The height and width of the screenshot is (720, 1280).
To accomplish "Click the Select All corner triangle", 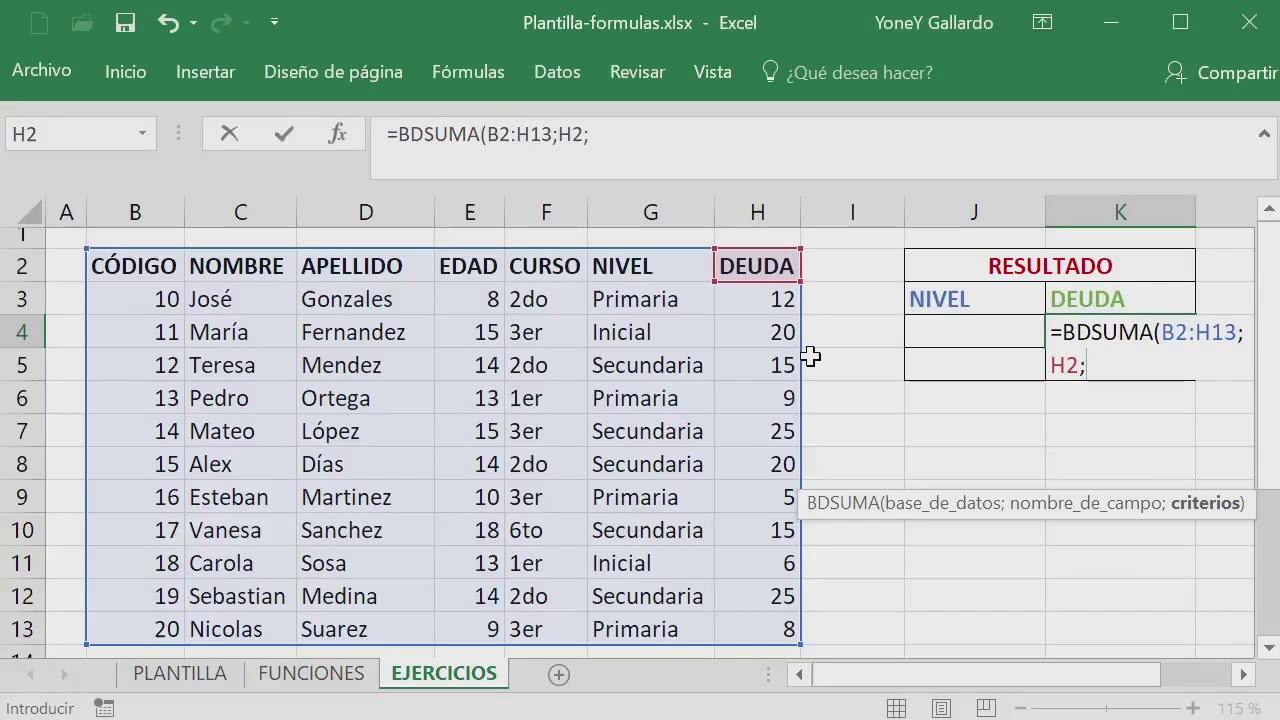I will pos(30,211).
